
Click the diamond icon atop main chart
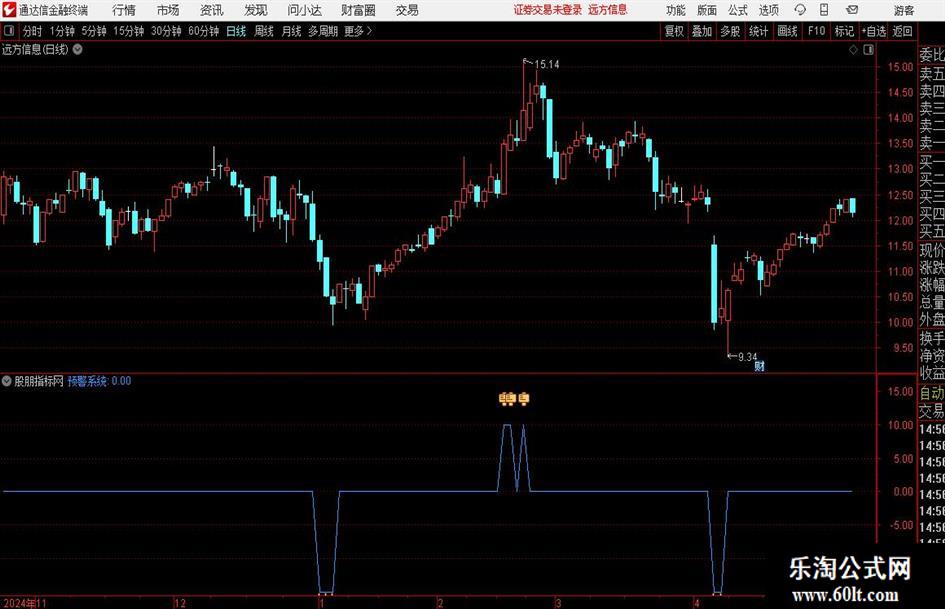click(853, 50)
